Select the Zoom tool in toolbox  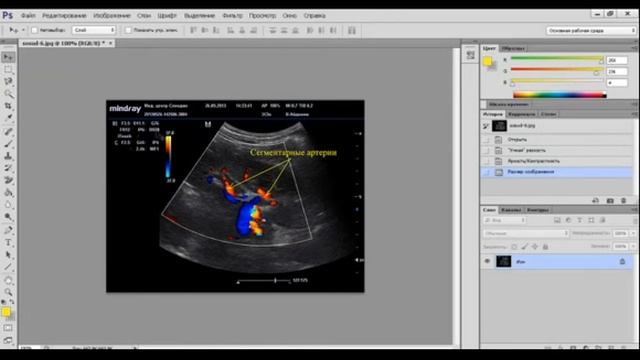[x=8, y=292]
